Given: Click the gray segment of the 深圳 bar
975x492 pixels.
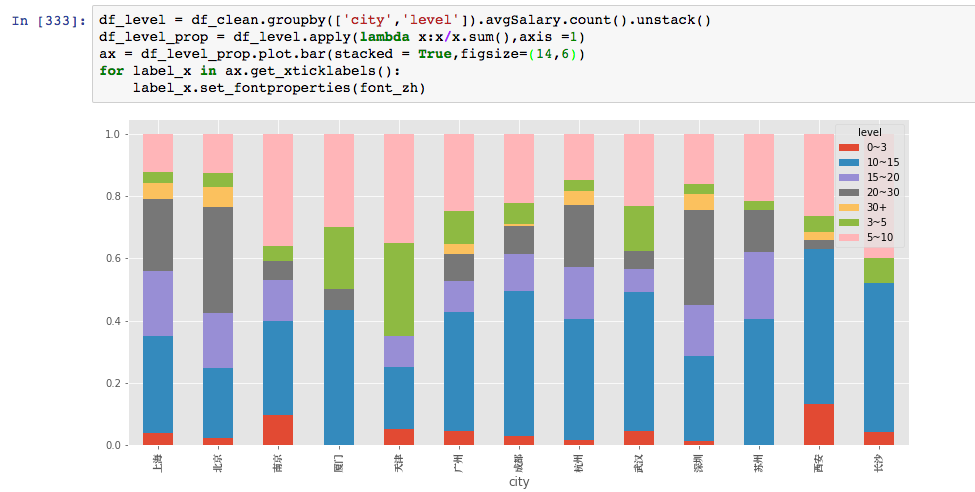Looking at the screenshot, I should coord(699,258).
